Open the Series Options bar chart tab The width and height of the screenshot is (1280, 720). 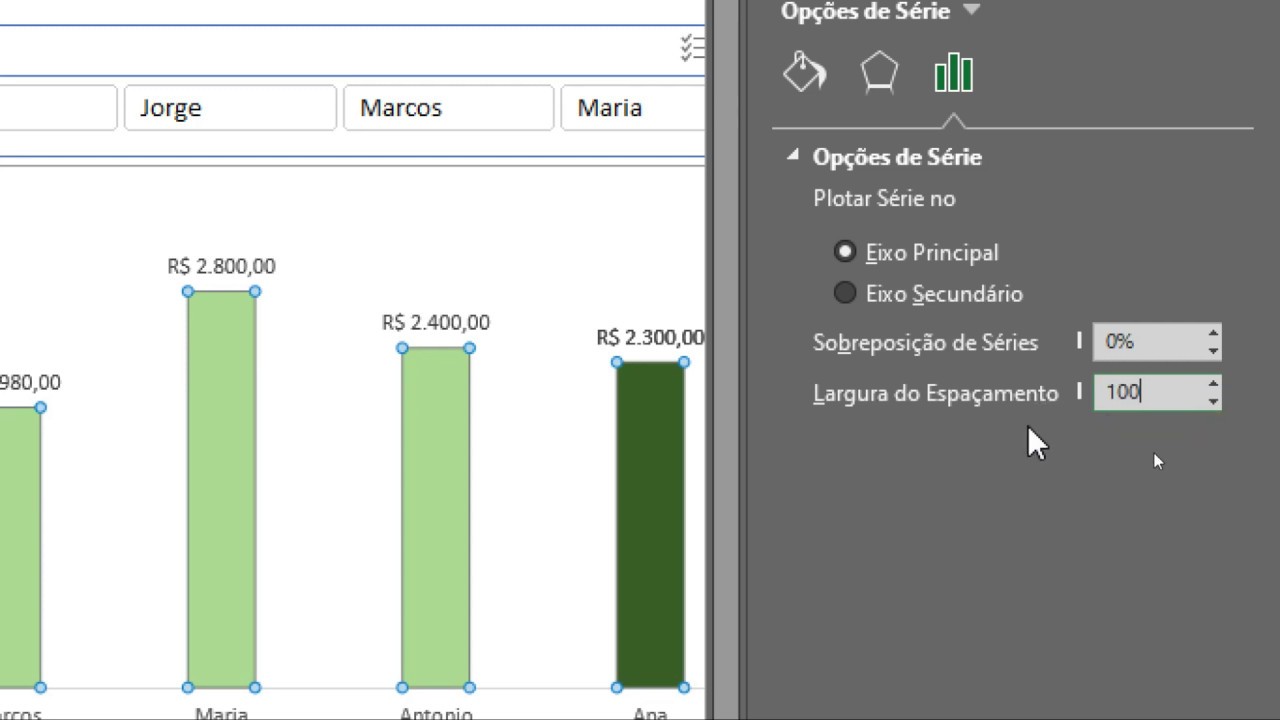(x=953, y=73)
